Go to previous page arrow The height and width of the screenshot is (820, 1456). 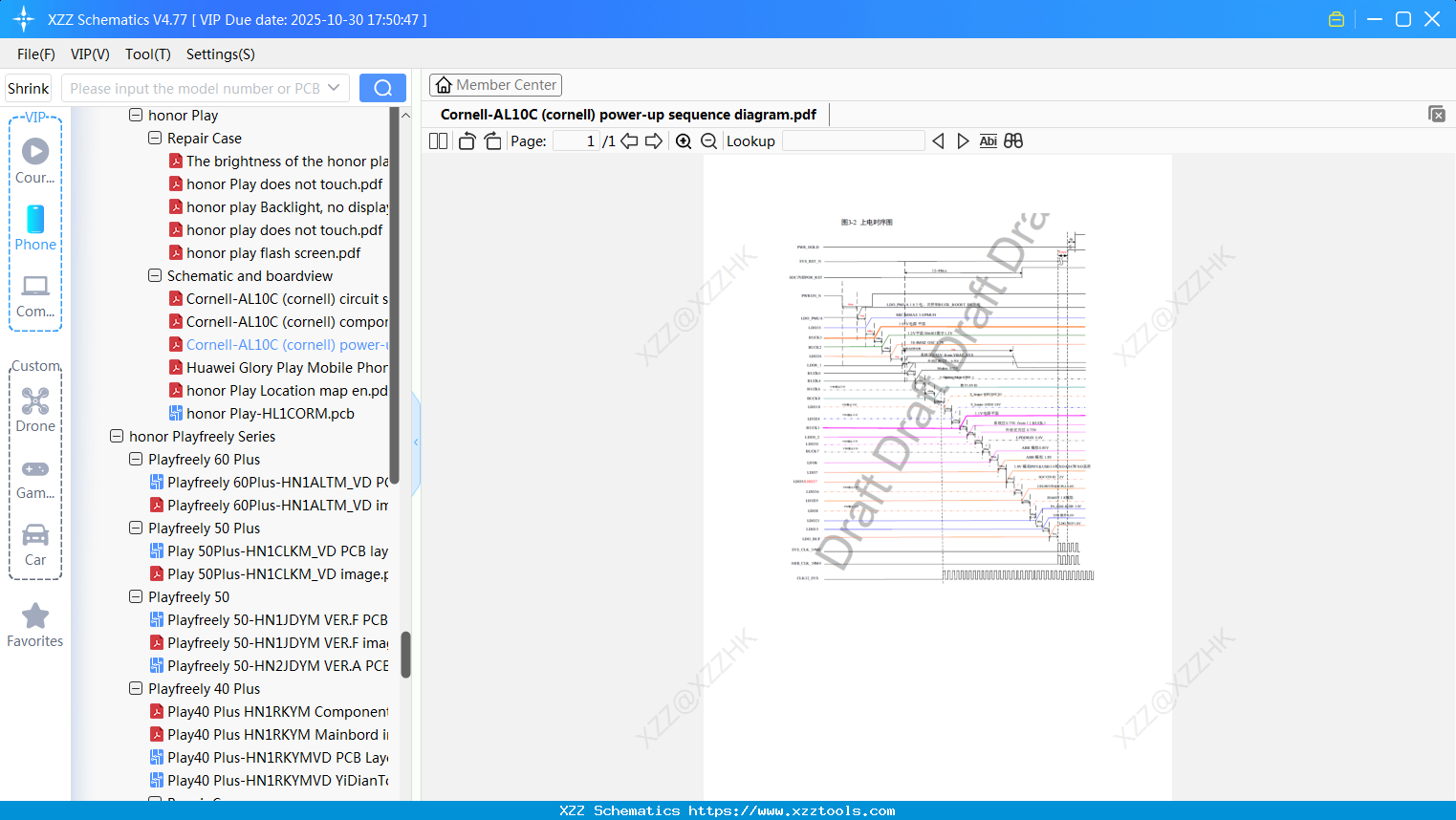pyautogui.click(x=629, y=141)
